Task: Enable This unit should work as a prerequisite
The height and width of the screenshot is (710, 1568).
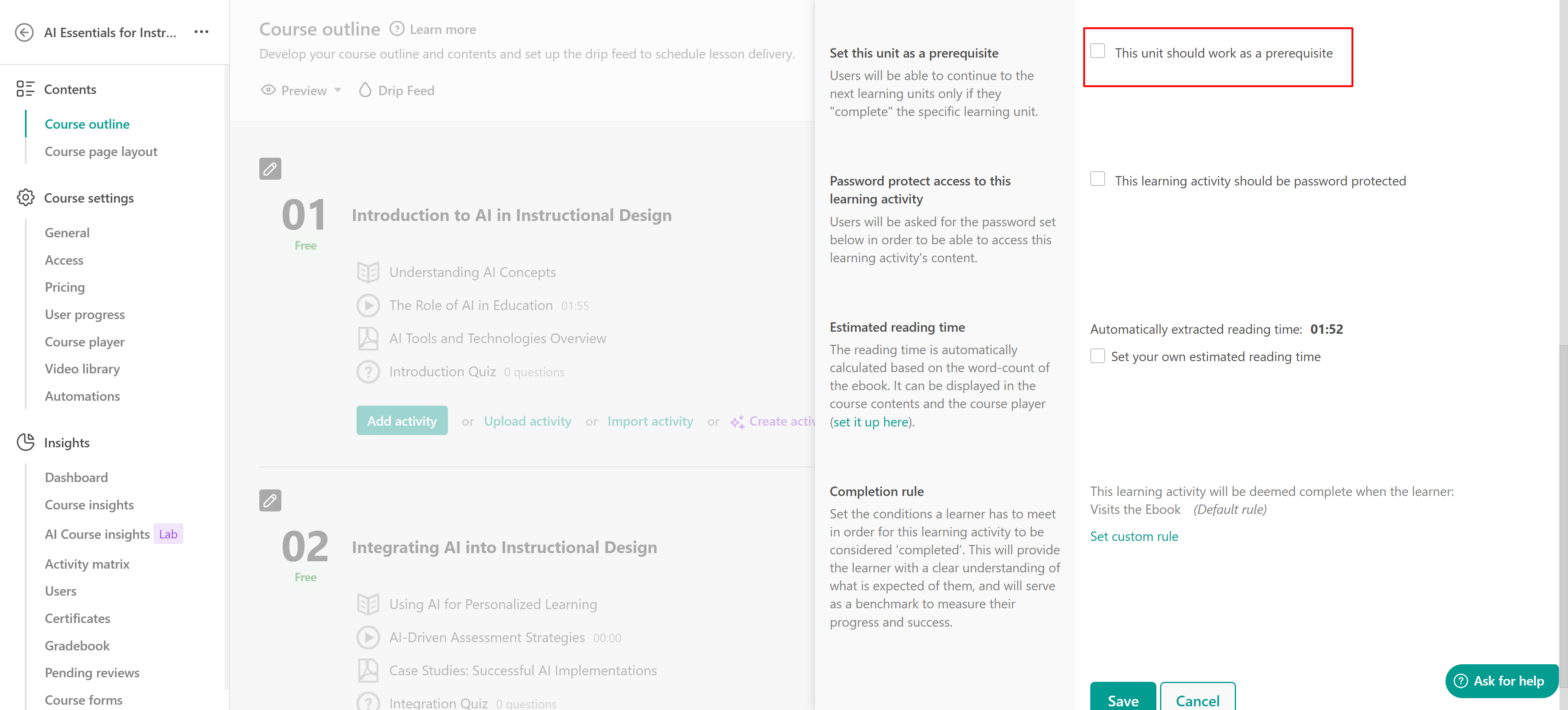Action: [x=1097, y=51]
